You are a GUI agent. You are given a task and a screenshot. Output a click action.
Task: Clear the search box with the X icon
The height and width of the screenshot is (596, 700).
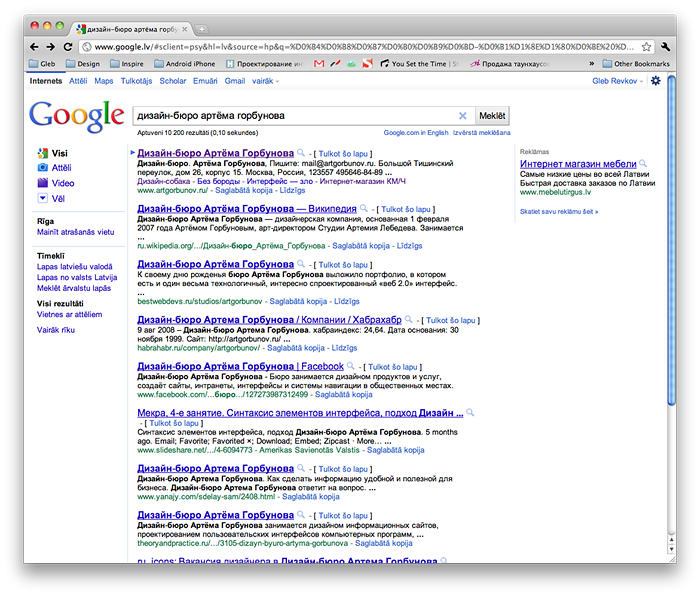pyautogui.click(x=462, y=116)
